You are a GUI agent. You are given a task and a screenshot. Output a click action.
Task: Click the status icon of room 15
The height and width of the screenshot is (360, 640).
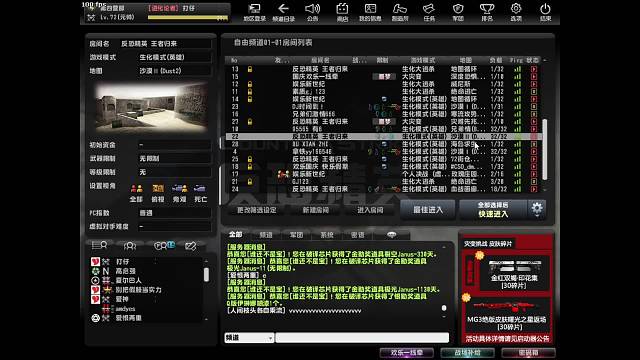[534, 77]
